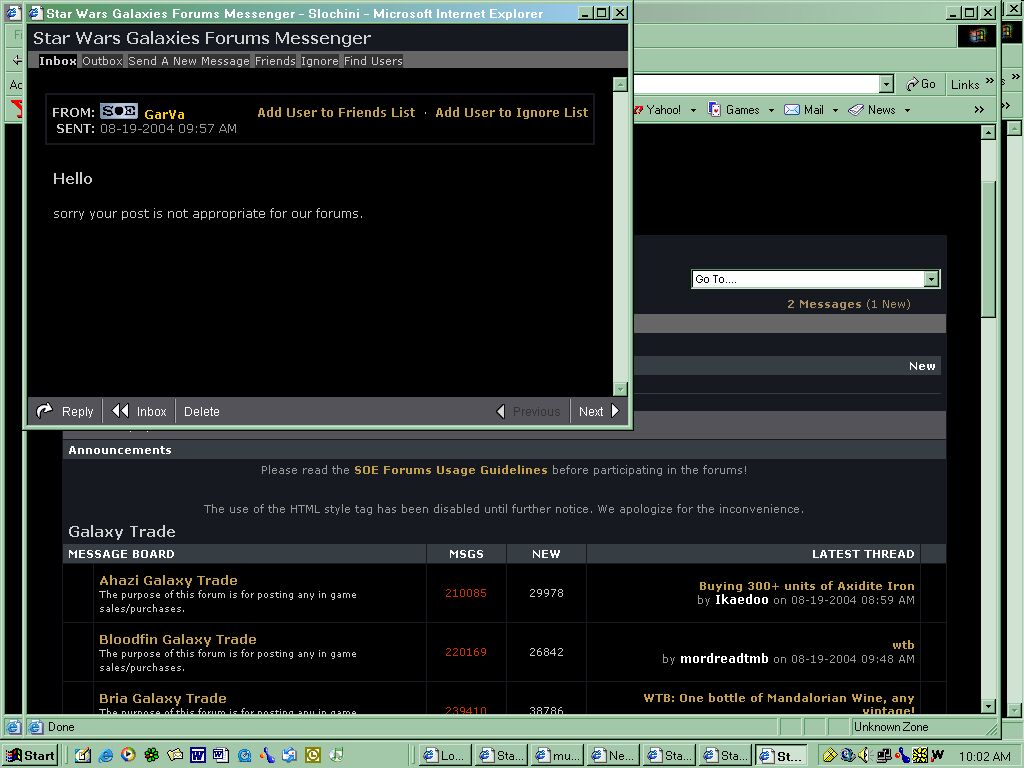1024x768 pixels.
Task: Open the Ahazi Galaxy Trade forum
Action: tap(168, 580)
